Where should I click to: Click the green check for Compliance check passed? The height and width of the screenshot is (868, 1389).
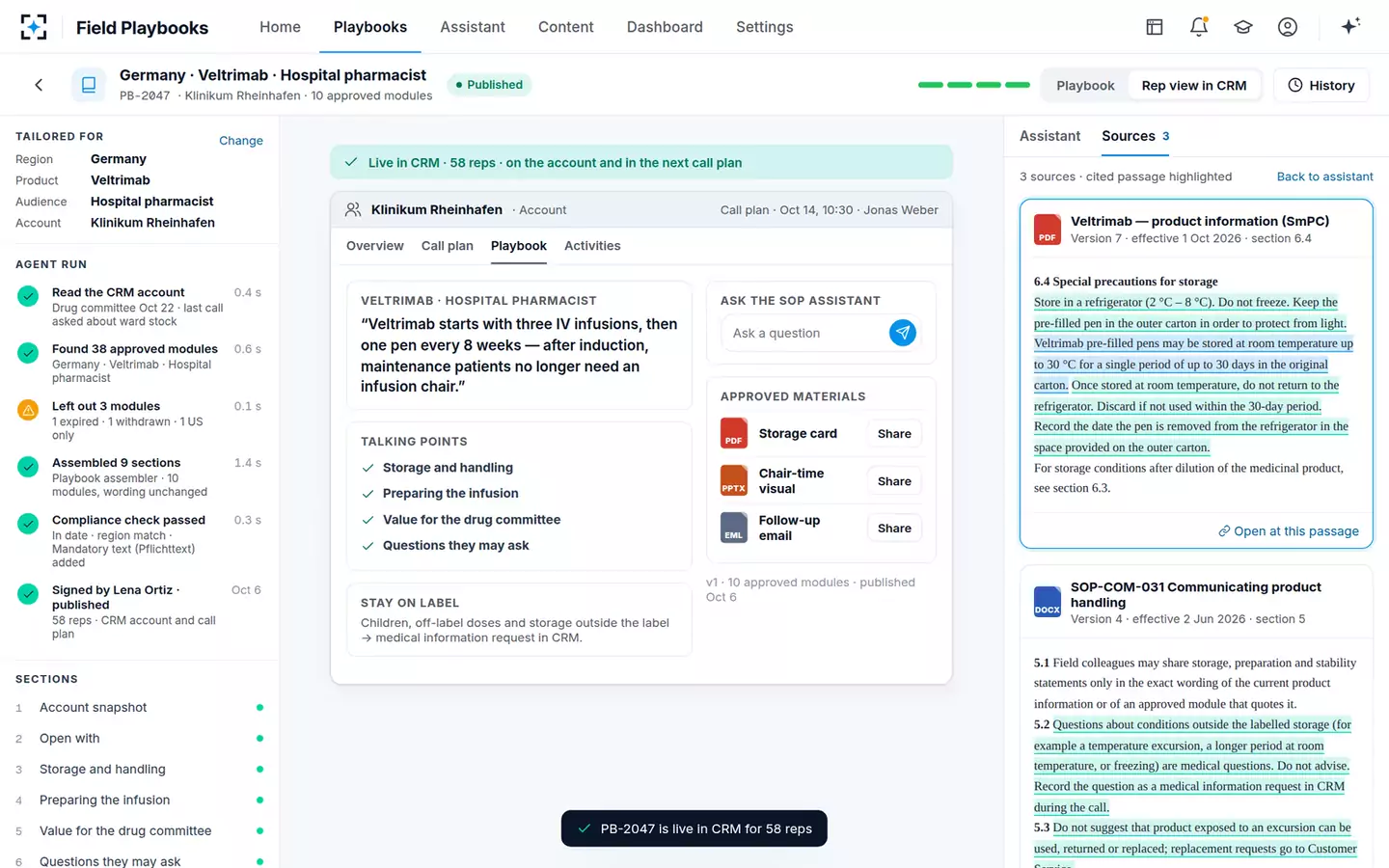coord(28,524)
